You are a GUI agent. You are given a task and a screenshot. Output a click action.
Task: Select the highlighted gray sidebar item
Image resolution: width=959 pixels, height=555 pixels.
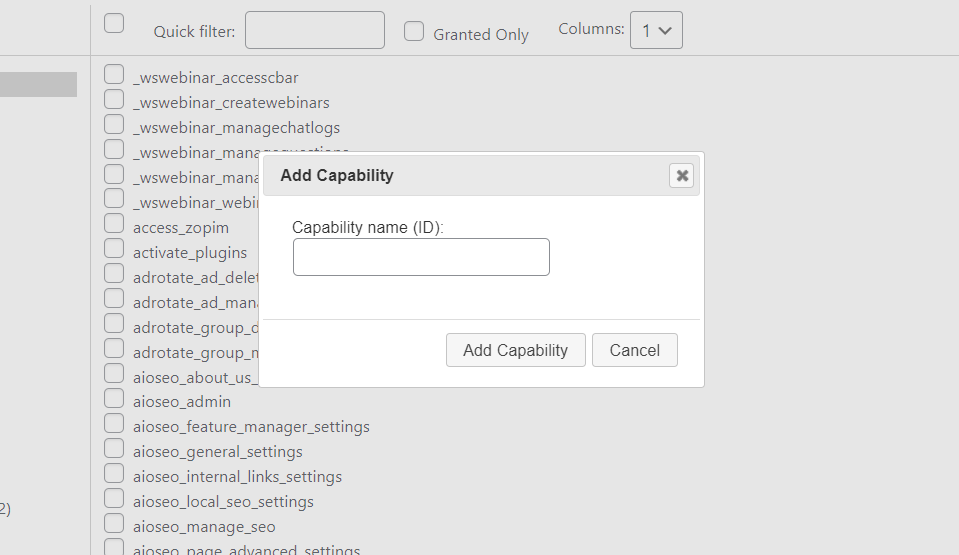[x=38, y=85]
